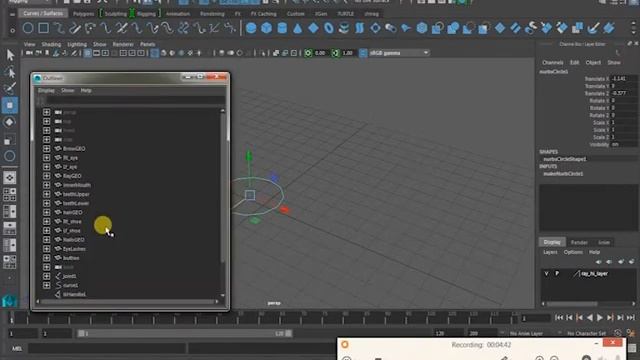Open the sRGB gamma dropdown
Viewport: 640px width, 360px height.
(399, 53)
